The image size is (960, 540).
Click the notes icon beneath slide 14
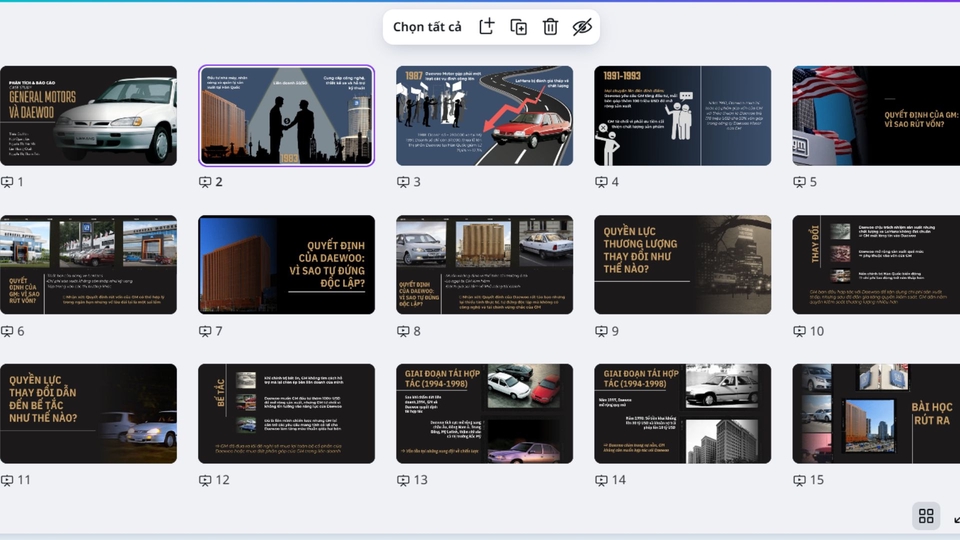[602, 480]
